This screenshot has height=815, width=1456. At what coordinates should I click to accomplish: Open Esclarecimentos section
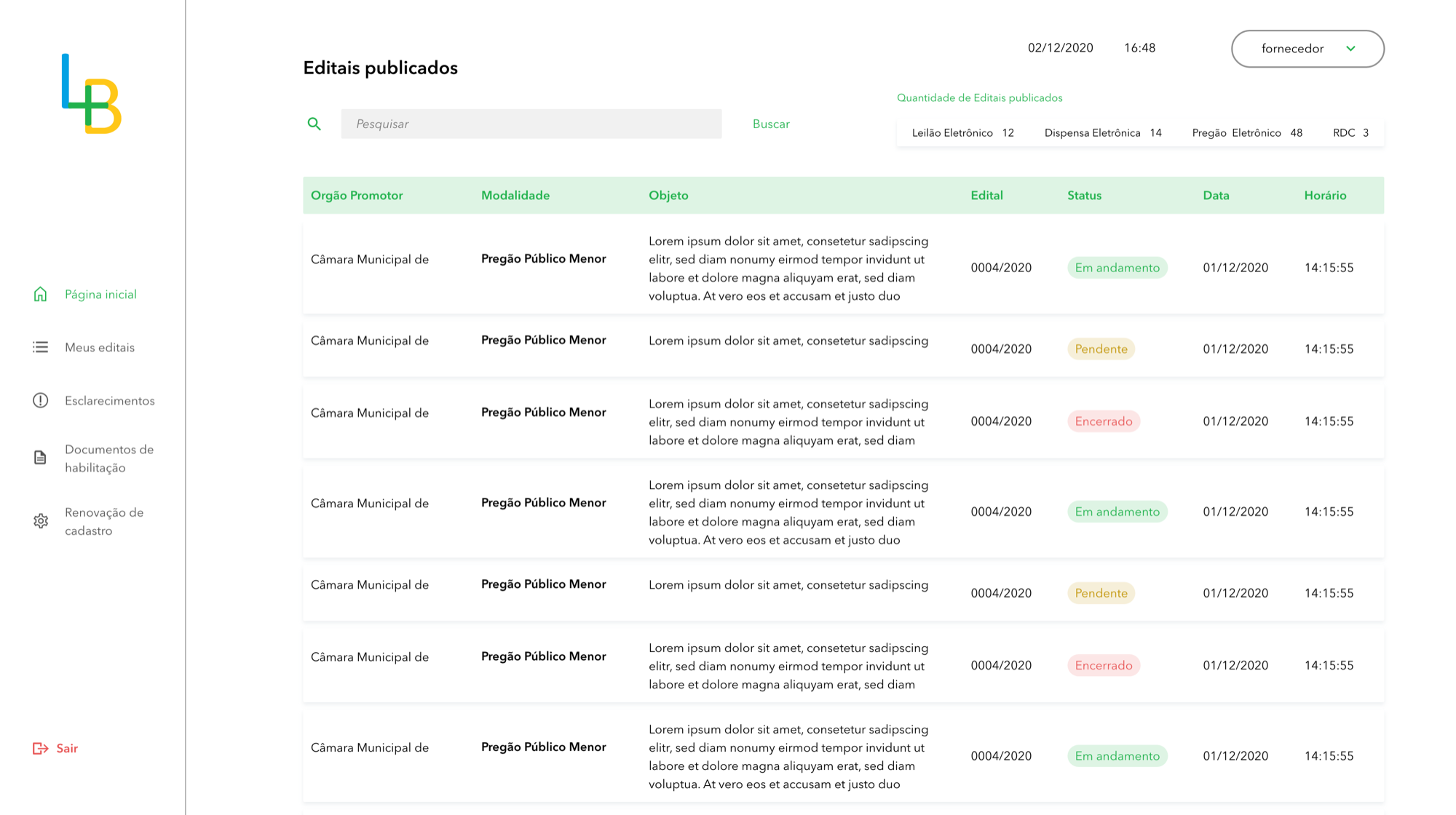point(110,400)
